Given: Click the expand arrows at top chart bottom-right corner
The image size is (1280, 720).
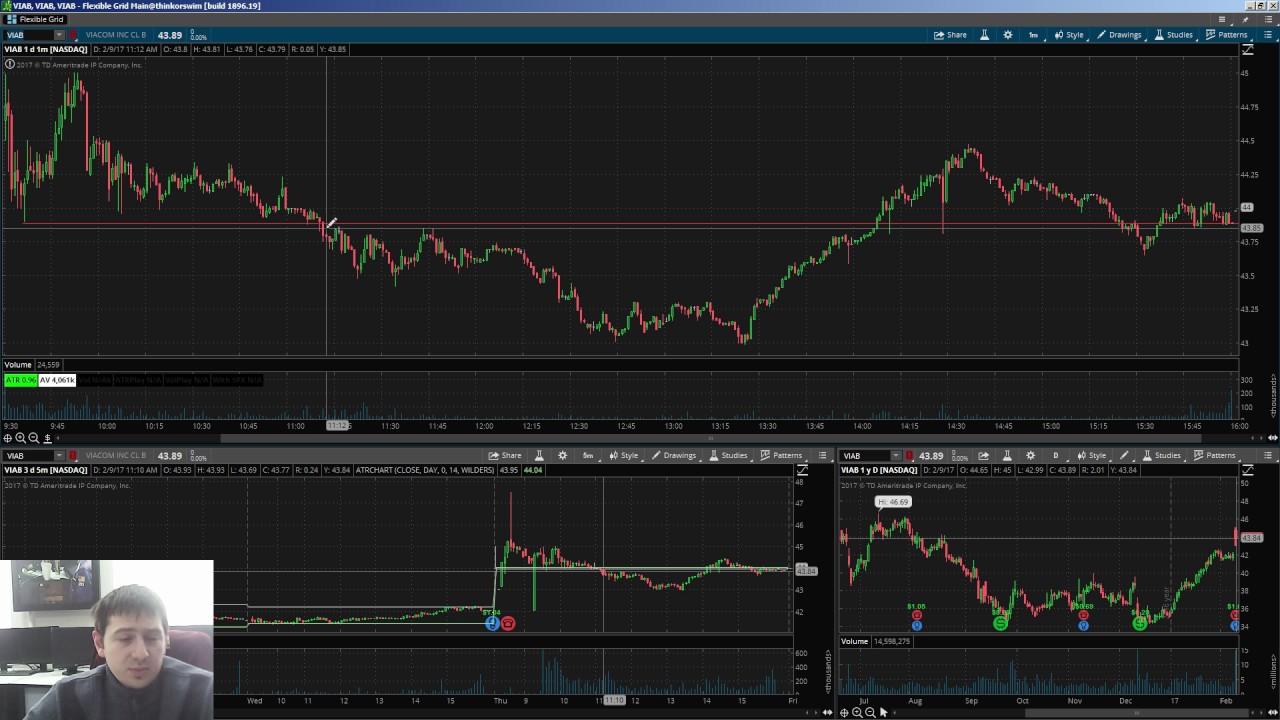Looking at the screenshot, I should [x=1273, y=438].
